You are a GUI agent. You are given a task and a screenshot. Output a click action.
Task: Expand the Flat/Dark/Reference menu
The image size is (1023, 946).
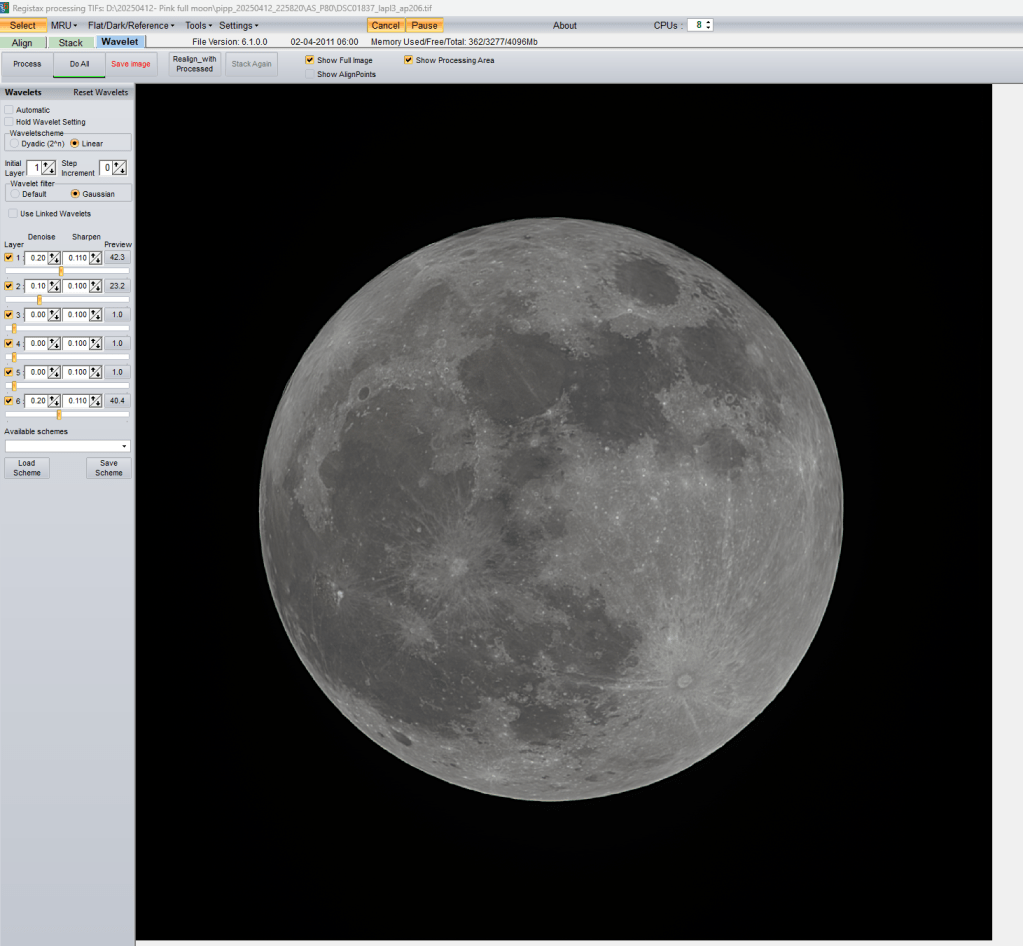point(130,25)
